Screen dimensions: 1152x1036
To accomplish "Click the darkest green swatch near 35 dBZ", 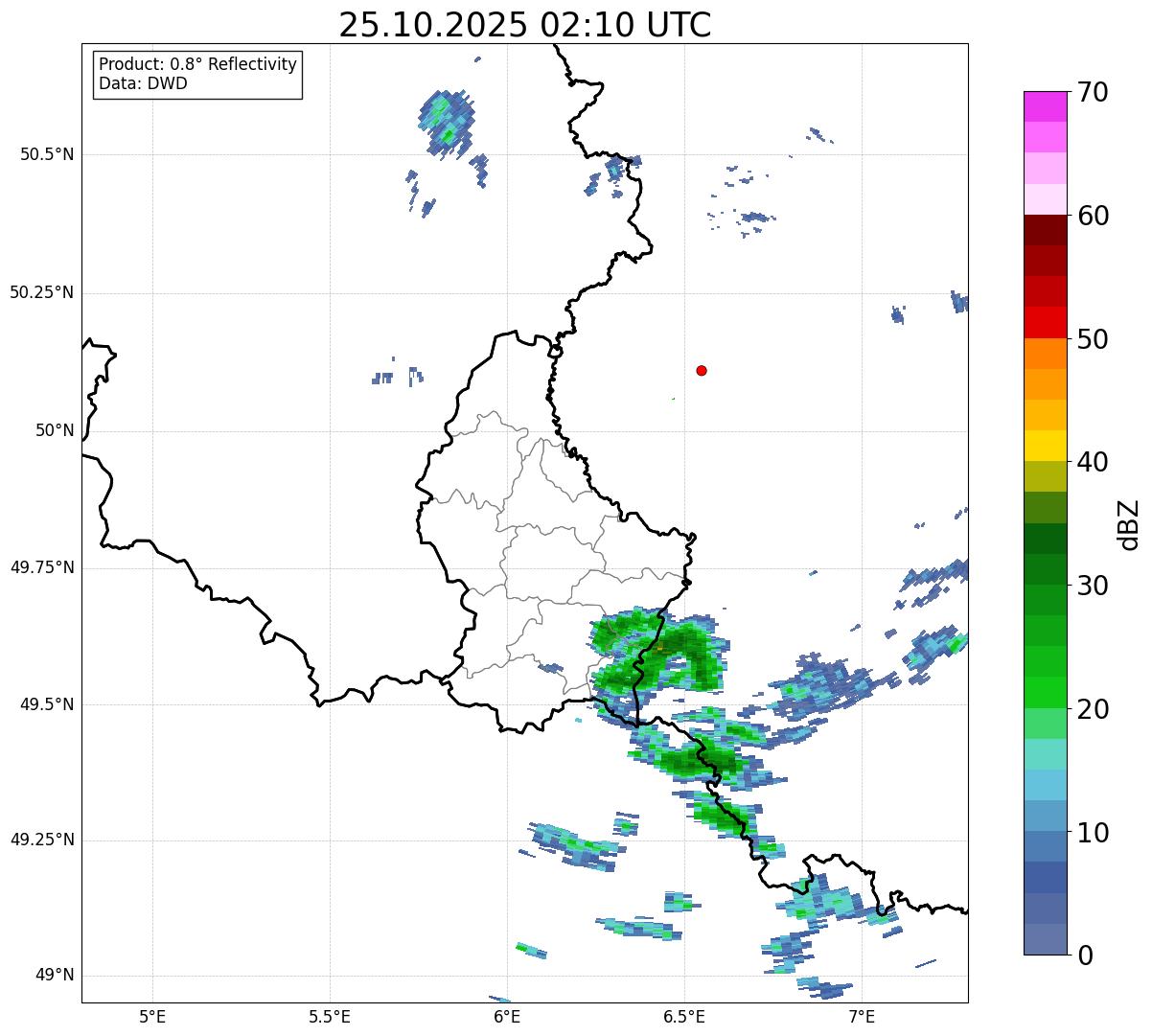I will pyautogui.click(x=1045, y=538).
